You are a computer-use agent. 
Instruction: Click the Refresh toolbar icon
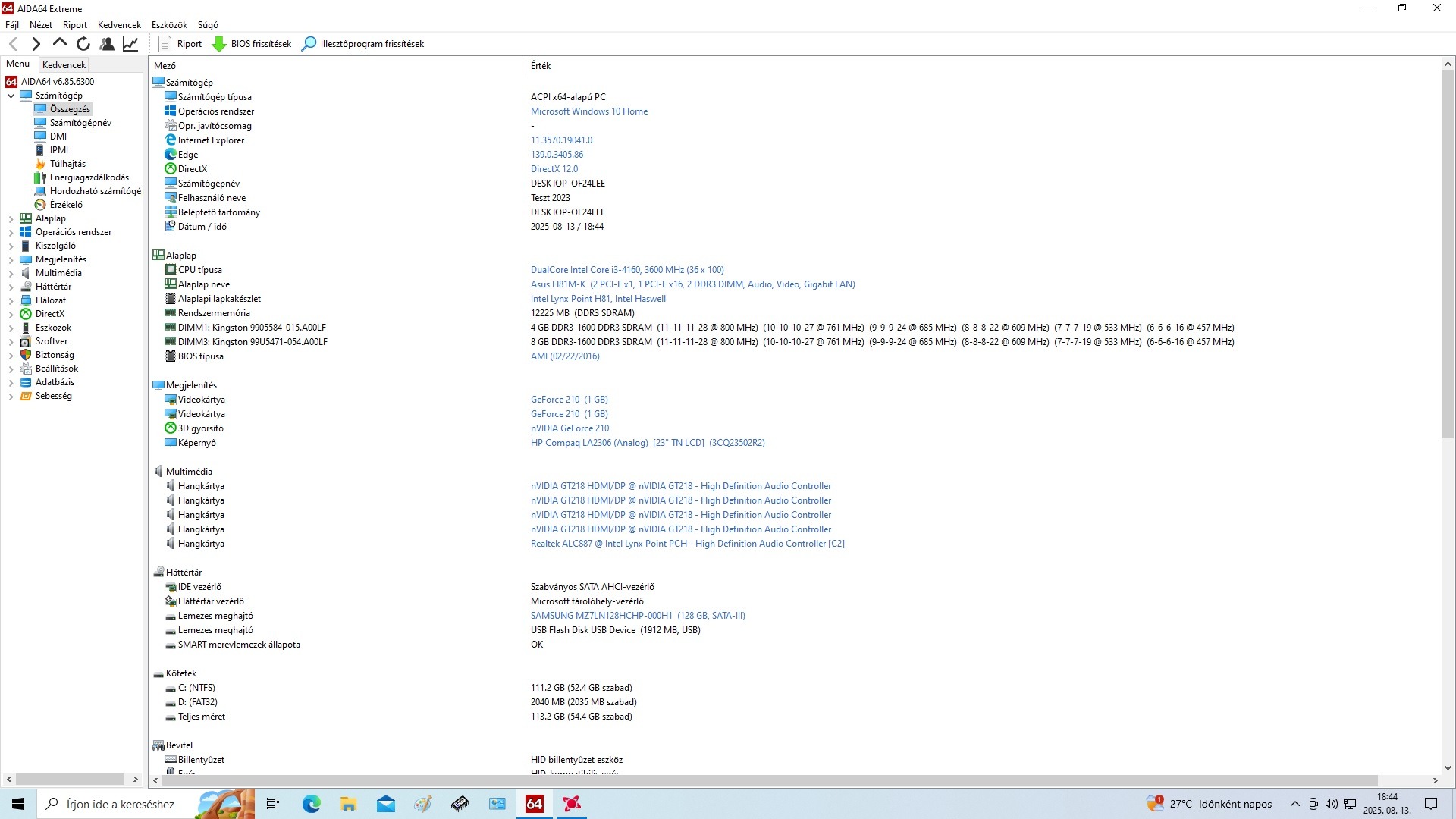point(83,44)
